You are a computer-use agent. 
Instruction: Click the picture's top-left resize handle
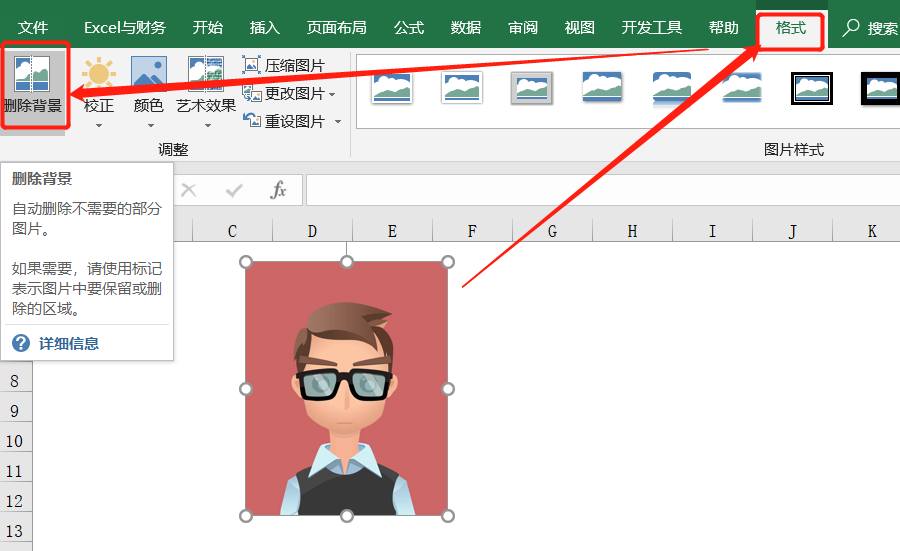point(246,262)
